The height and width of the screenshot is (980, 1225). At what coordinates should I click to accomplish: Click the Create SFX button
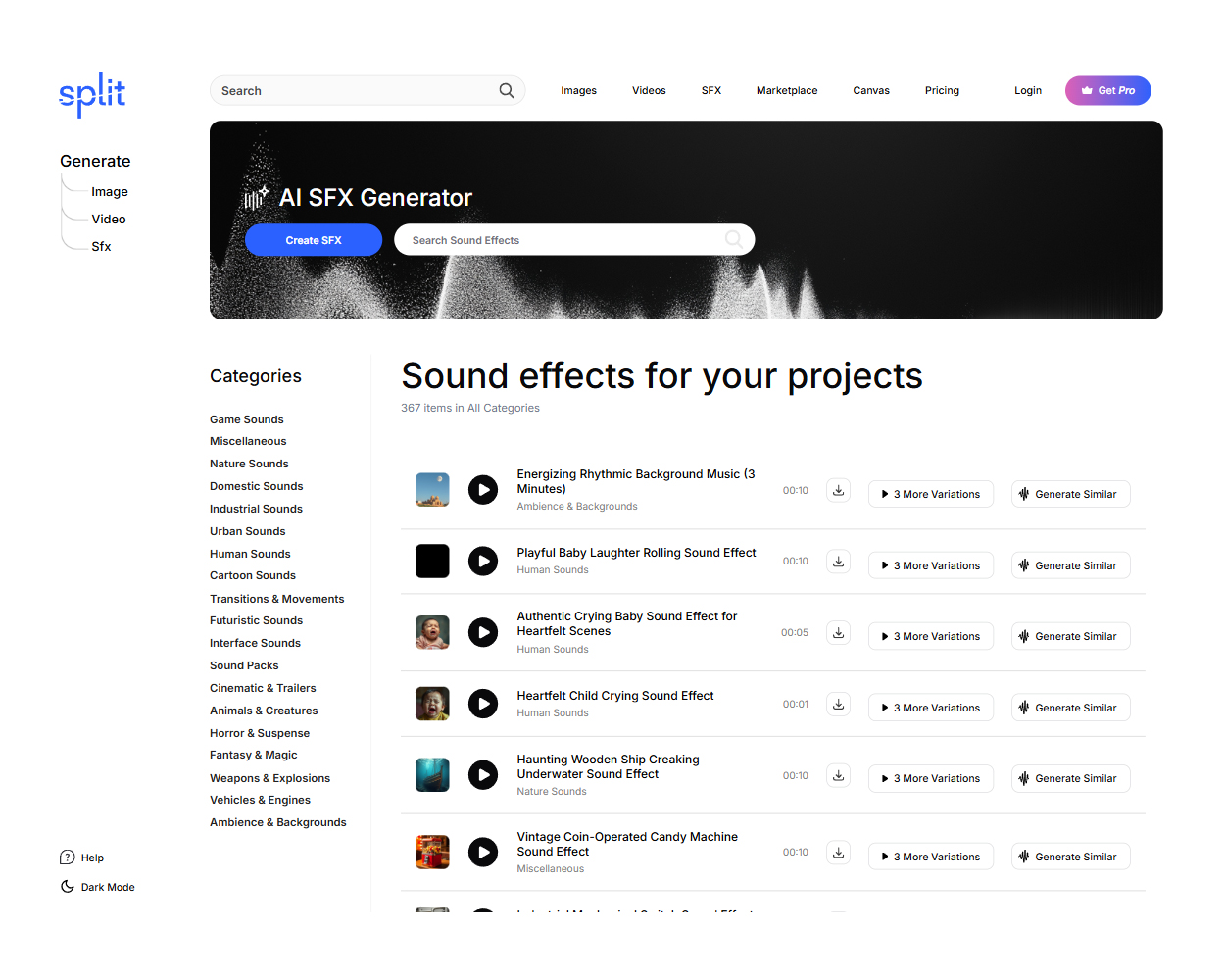[x=314, y=240]
